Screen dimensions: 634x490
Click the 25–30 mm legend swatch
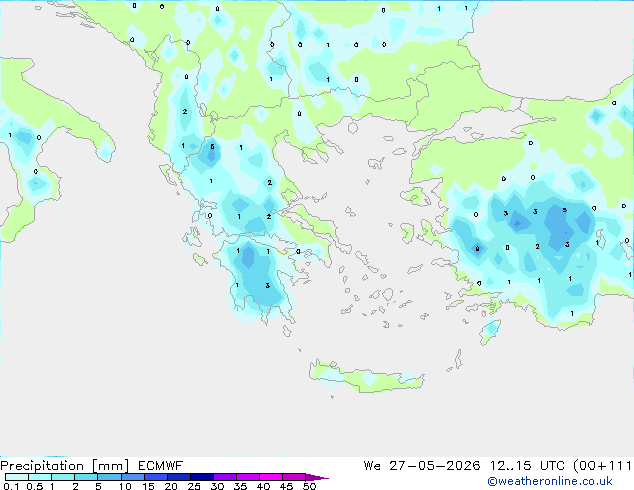tap(201, 477)
